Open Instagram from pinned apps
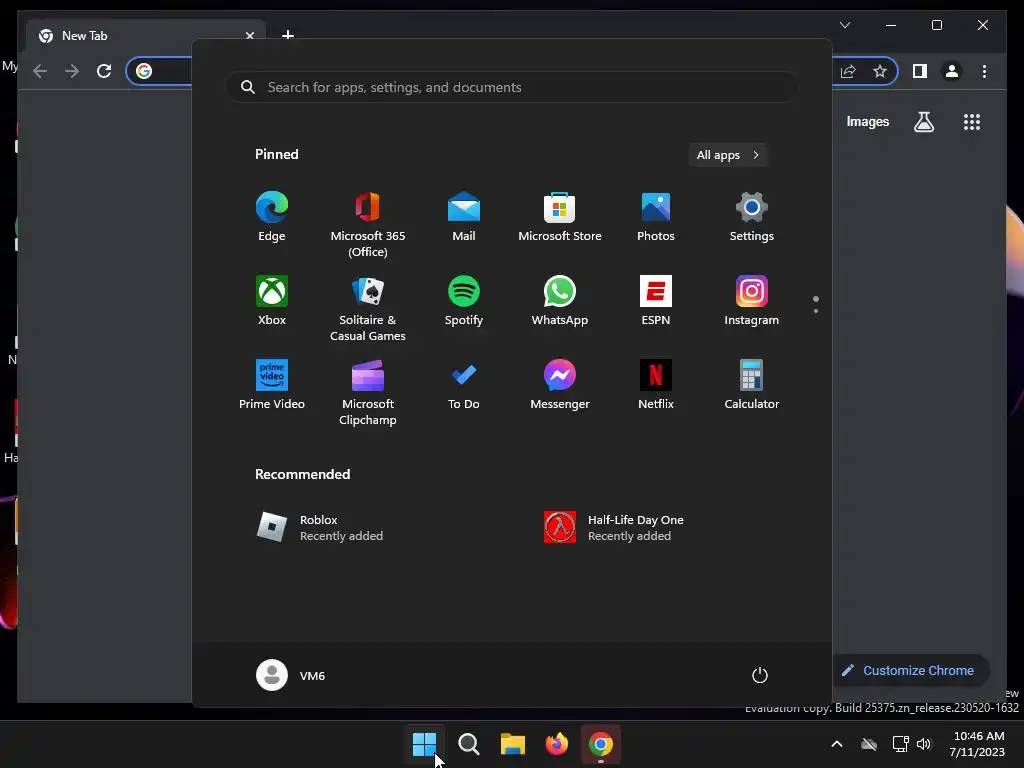This screenshot has height=768, width=1024. click(752, 300)
